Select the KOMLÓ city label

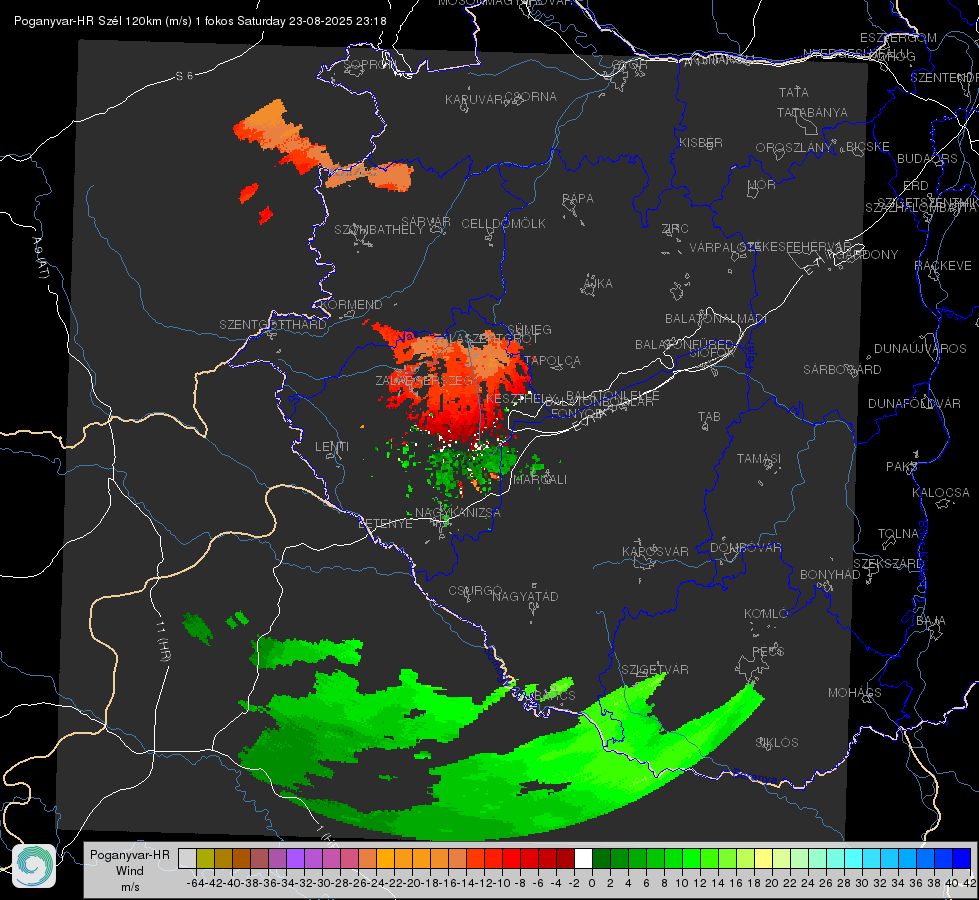766,614
